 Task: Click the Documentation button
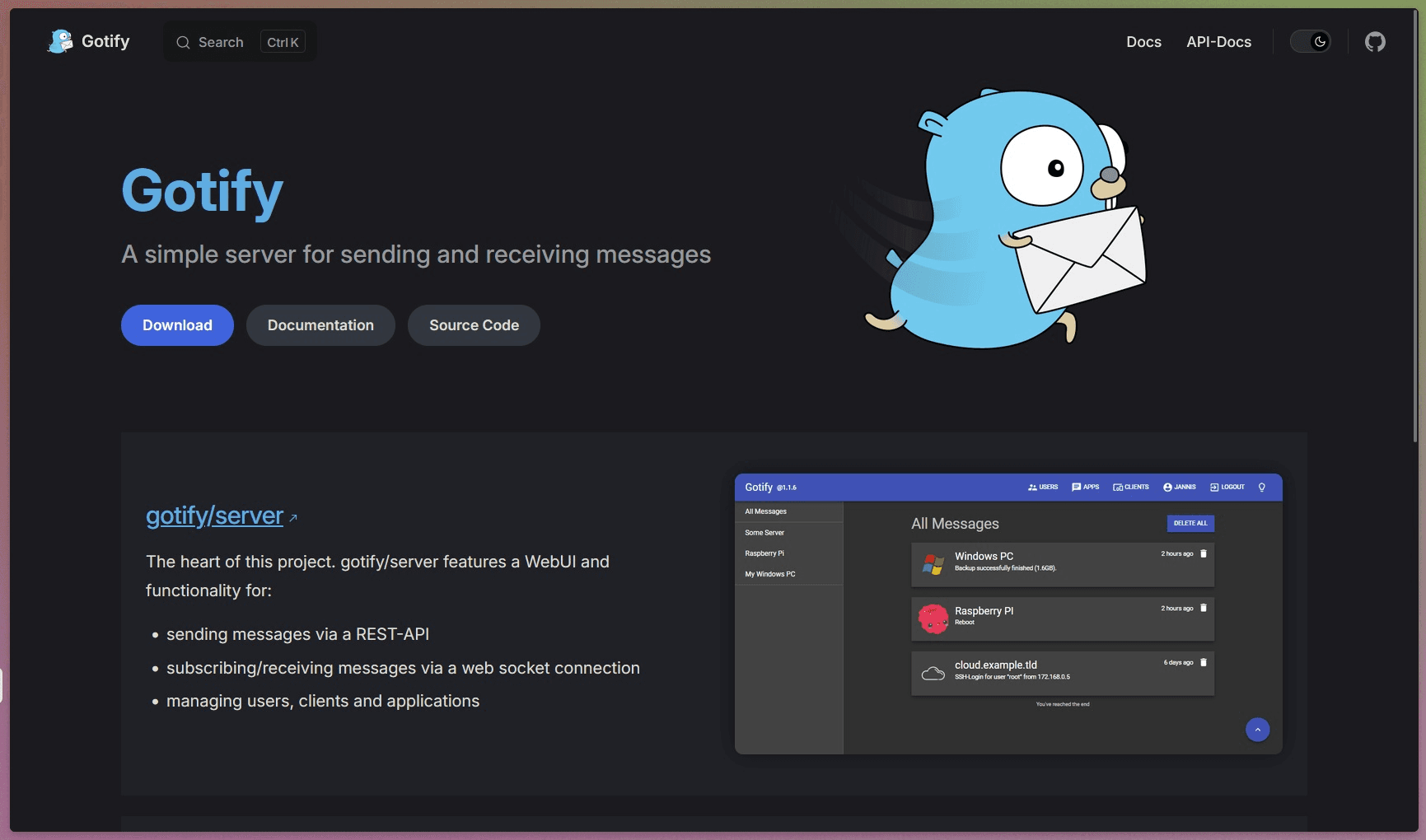click(320, 325)
